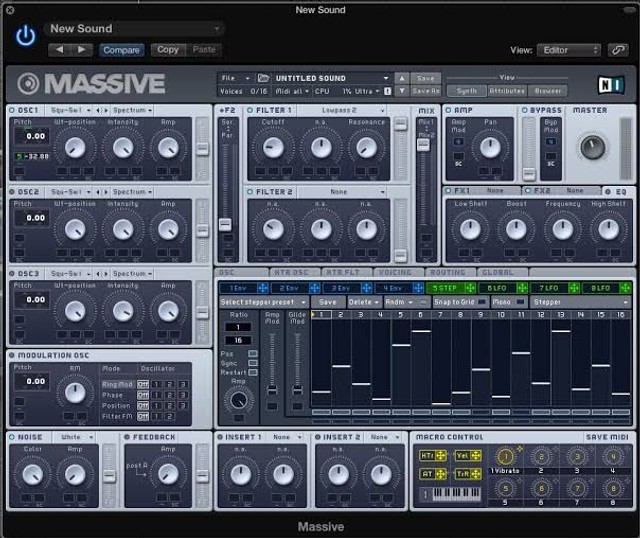Go to previous preset arrow
The height and width of the screenshot is (538, 640).
pyautogui.click(x=59, y=50)
